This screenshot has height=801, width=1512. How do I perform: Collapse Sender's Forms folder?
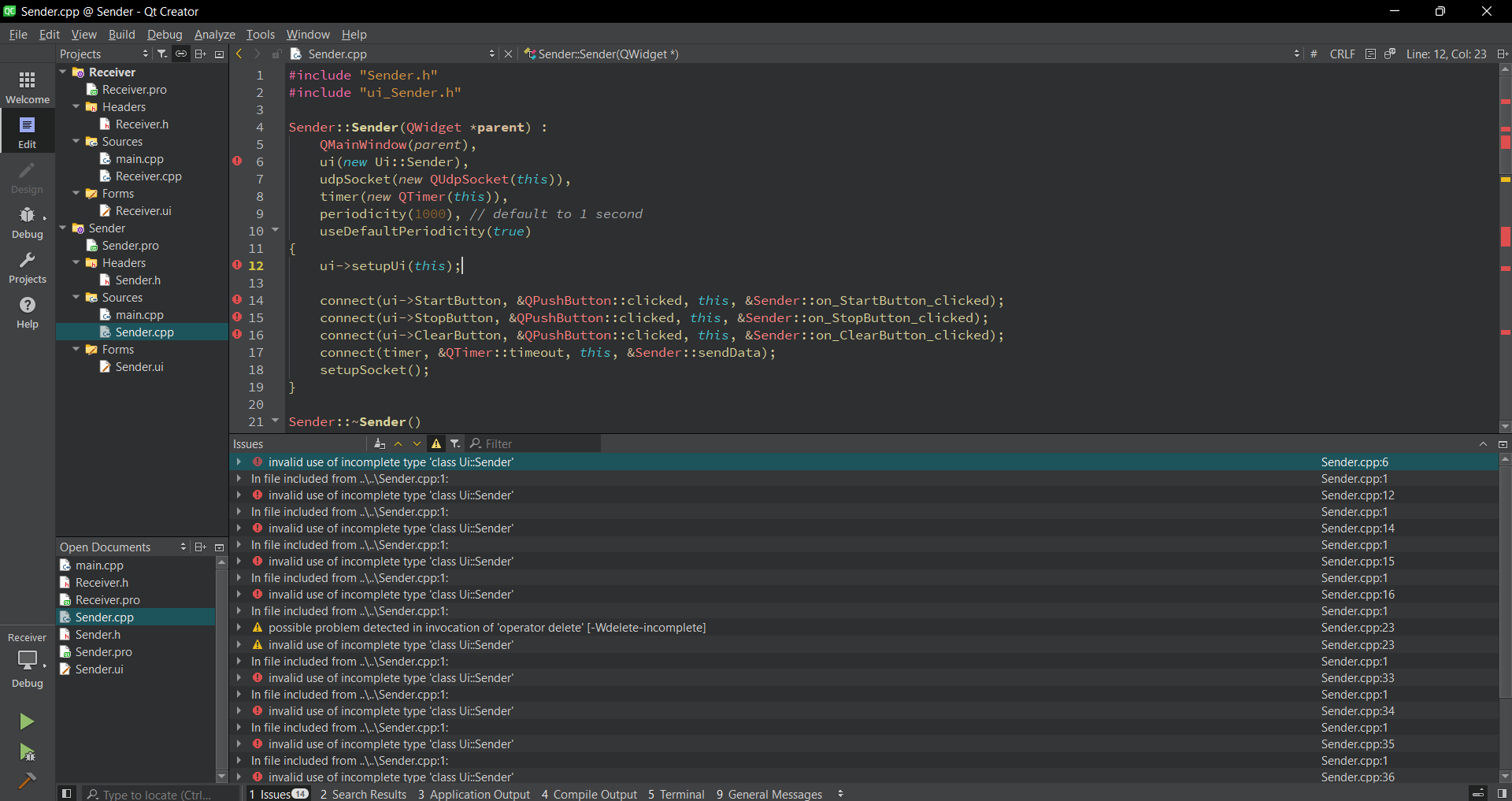click(76, 349)
